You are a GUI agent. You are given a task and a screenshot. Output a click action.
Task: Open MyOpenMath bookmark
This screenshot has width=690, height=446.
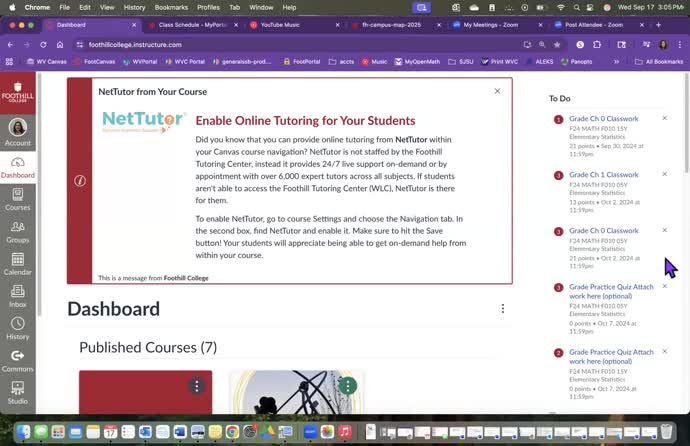tap(417, 62)
